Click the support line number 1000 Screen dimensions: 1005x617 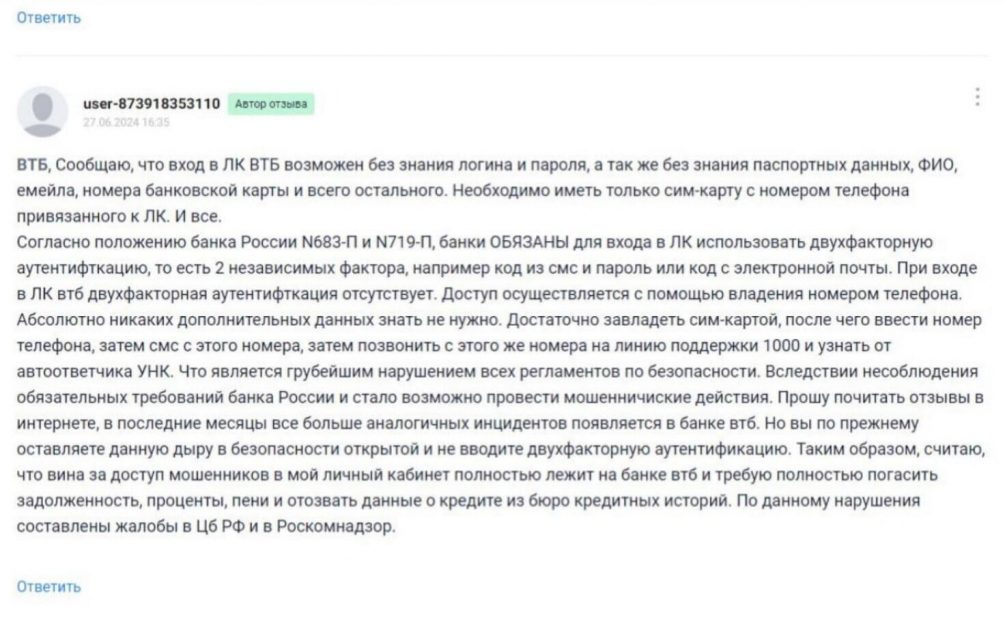(781, 346)
